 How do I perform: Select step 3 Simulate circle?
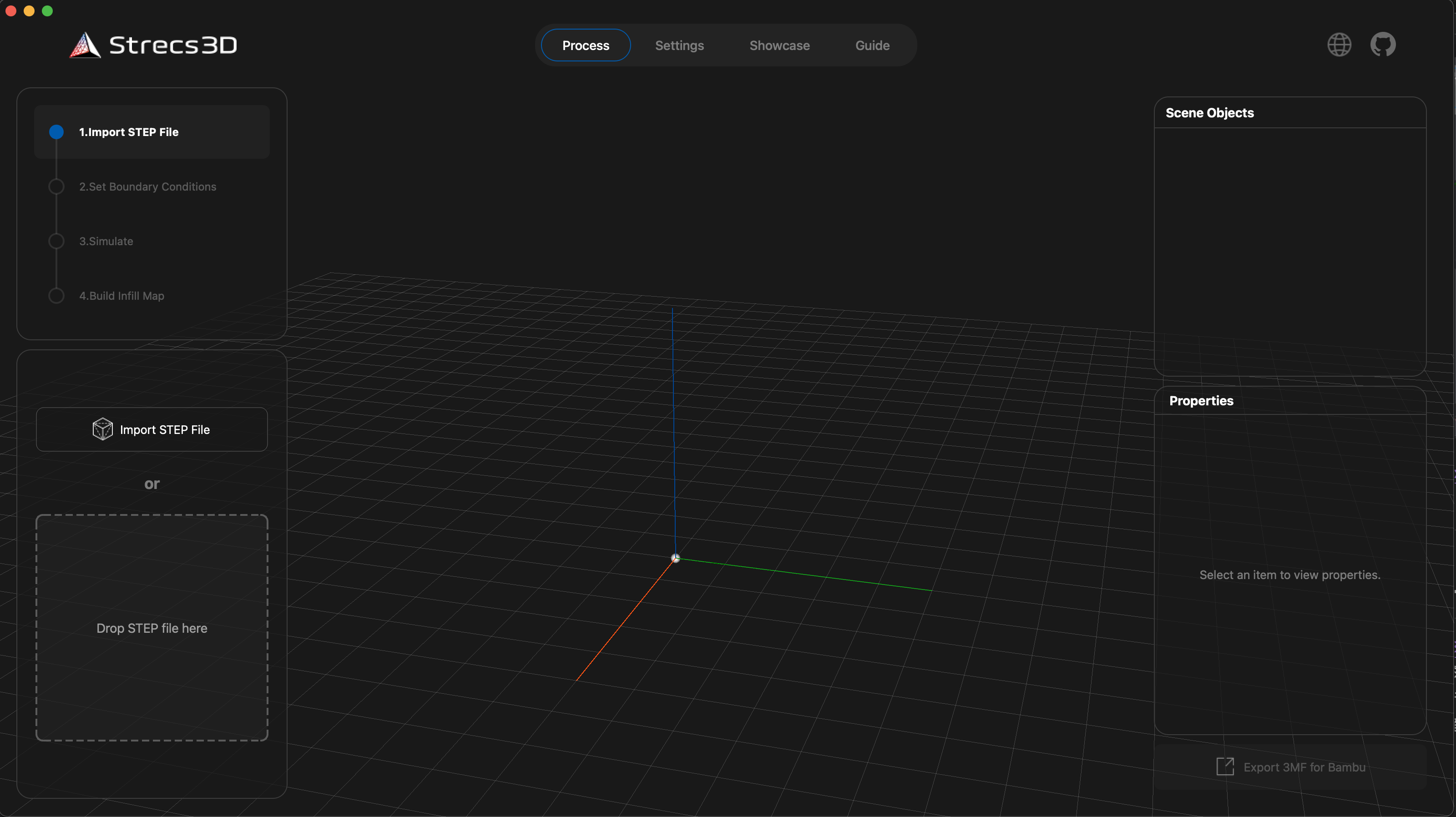(56, 241)
